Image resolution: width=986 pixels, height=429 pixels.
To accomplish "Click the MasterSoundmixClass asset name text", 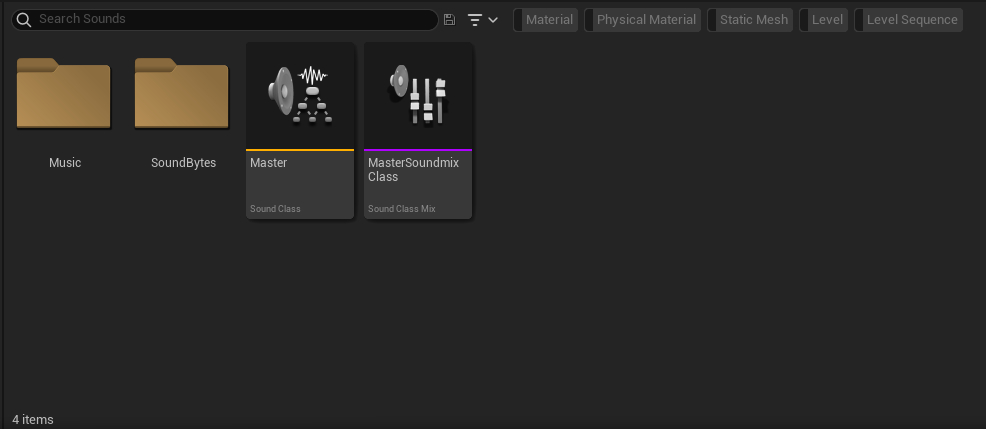I will (x=413, y=170).
